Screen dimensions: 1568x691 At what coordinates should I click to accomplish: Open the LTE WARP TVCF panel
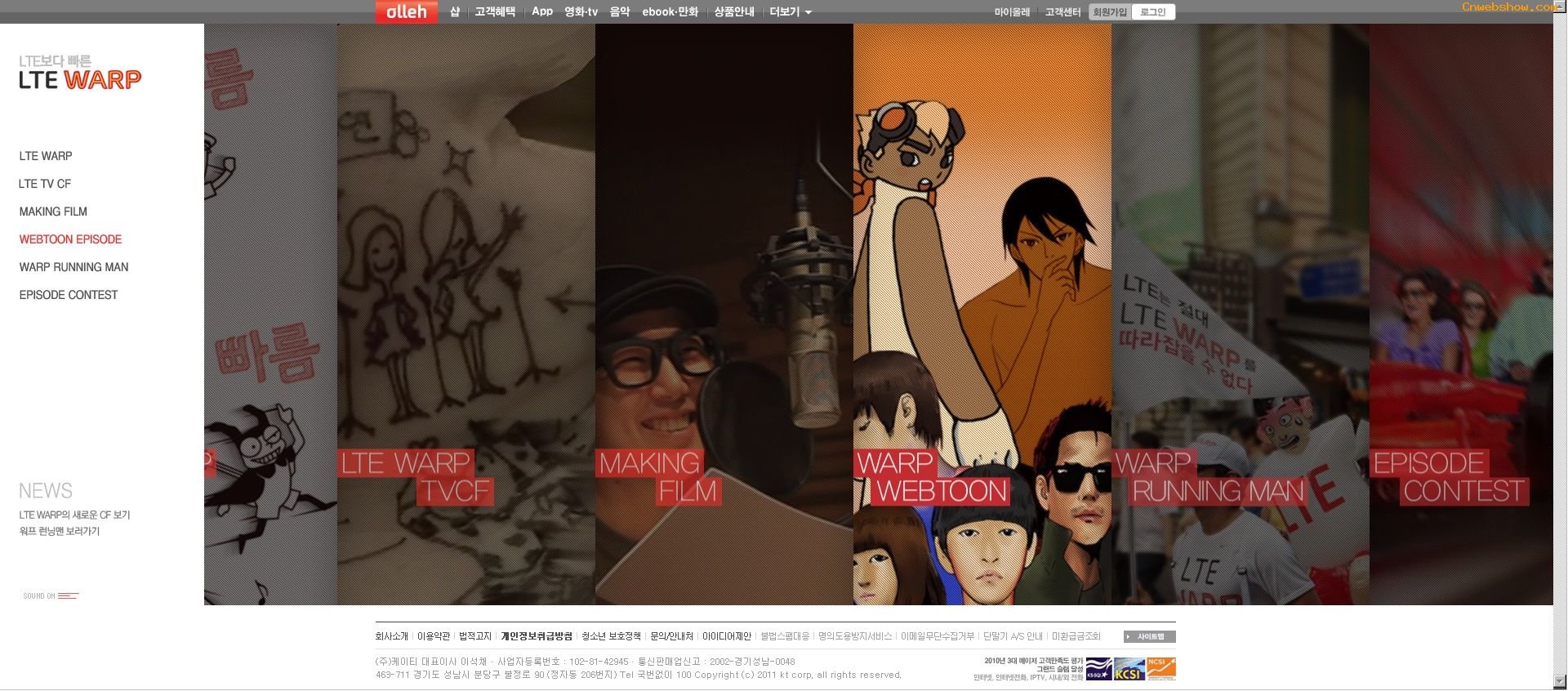tap(466, 314)
